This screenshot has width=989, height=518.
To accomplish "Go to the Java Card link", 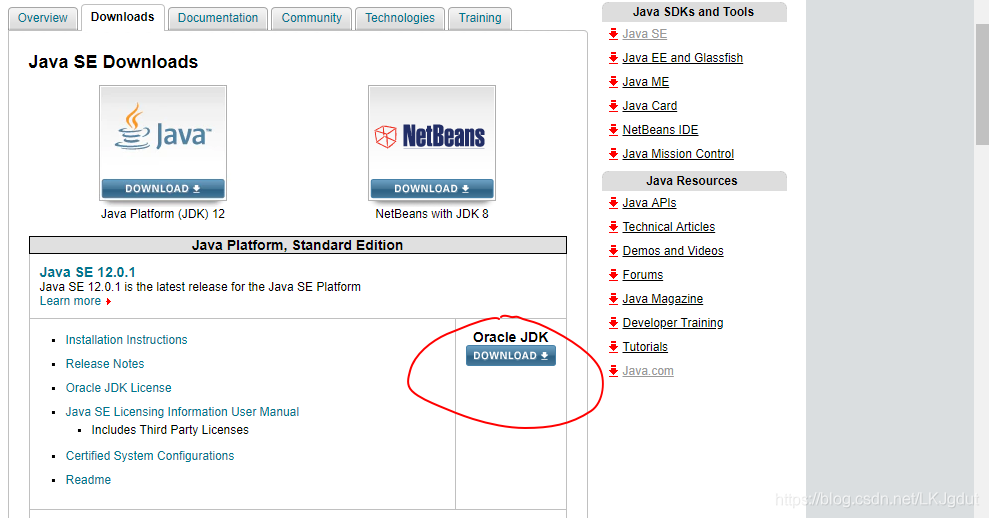I will pos(650,106).
